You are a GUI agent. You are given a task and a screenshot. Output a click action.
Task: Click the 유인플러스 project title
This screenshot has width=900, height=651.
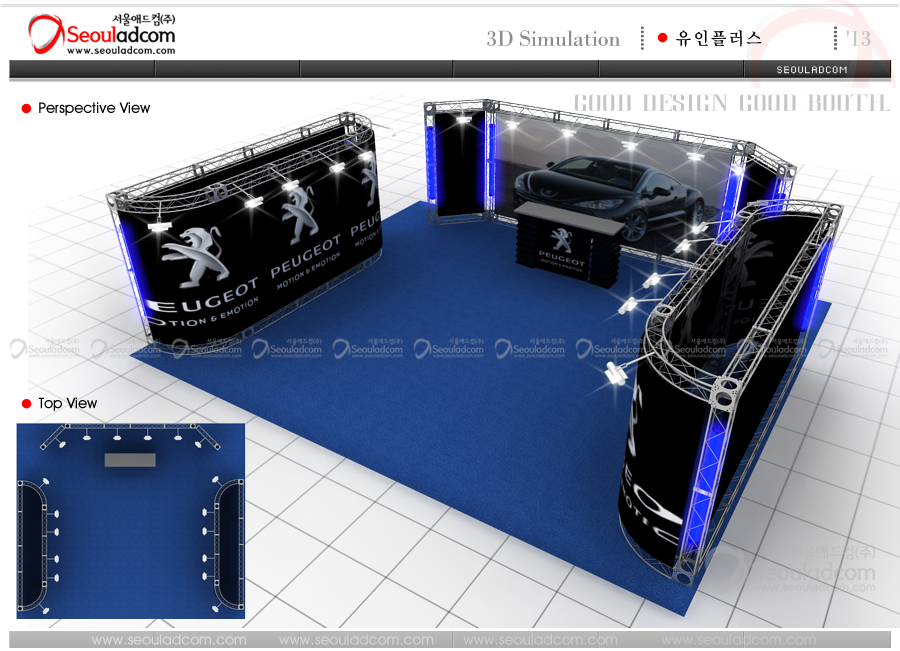pos(719,39)
